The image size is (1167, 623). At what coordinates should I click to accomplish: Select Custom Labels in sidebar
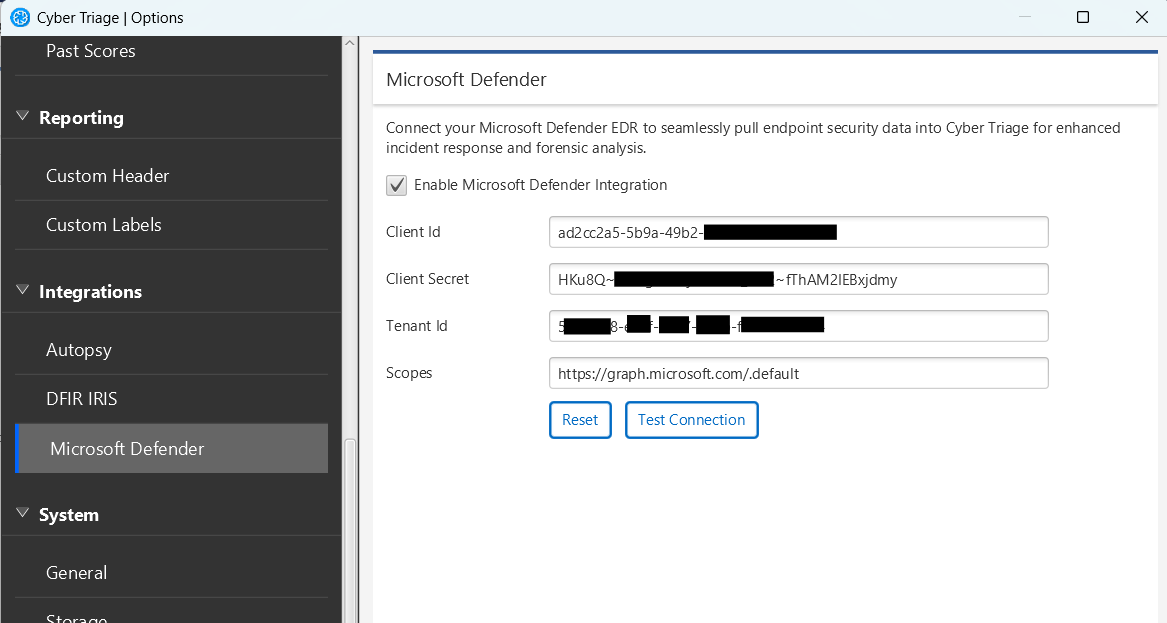104,225
